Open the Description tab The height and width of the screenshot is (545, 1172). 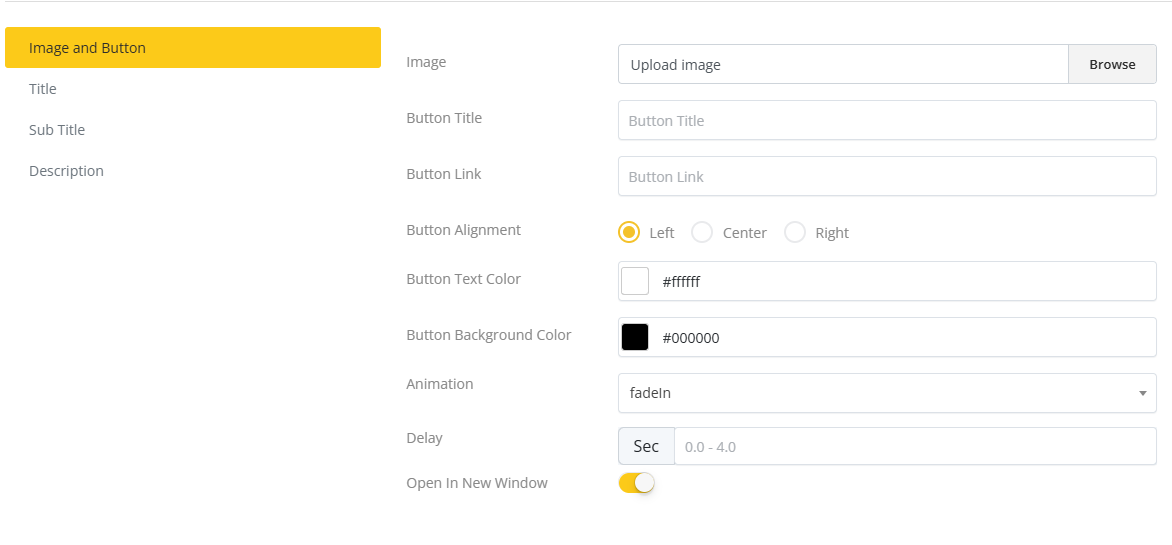click(x=66, y=171)
